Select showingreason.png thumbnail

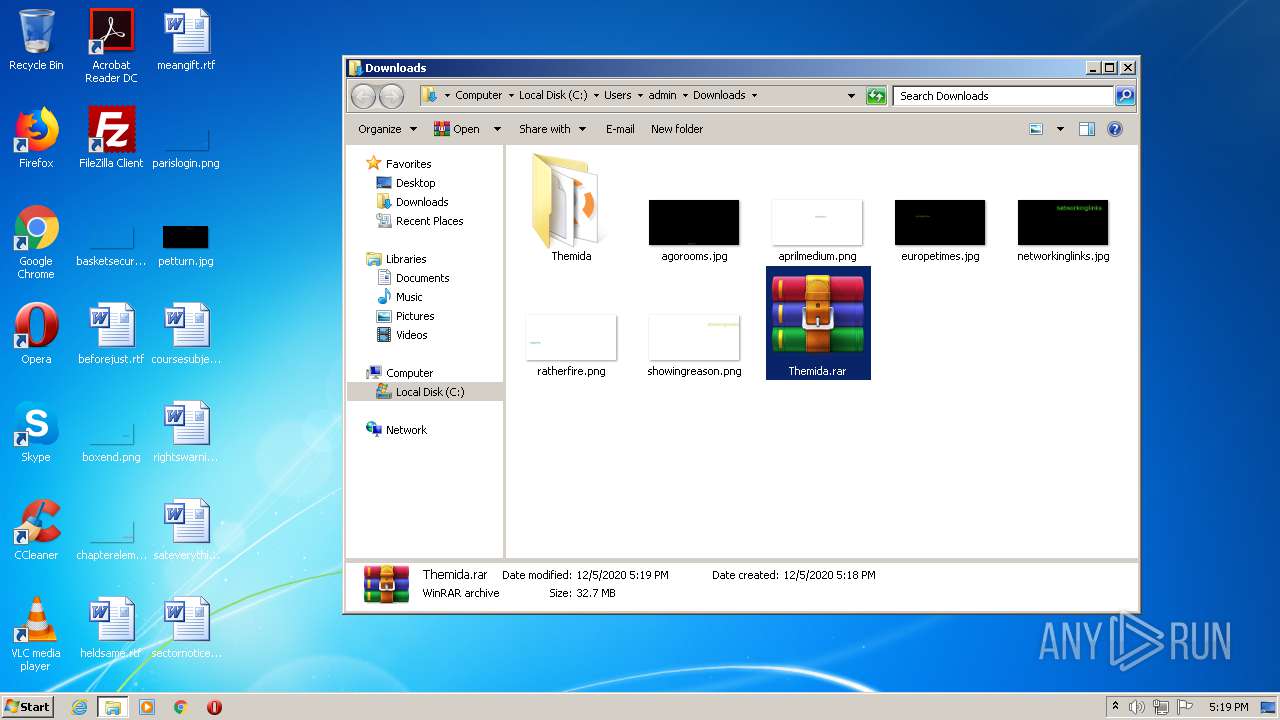pyautogui.click(x=694, y=345)
